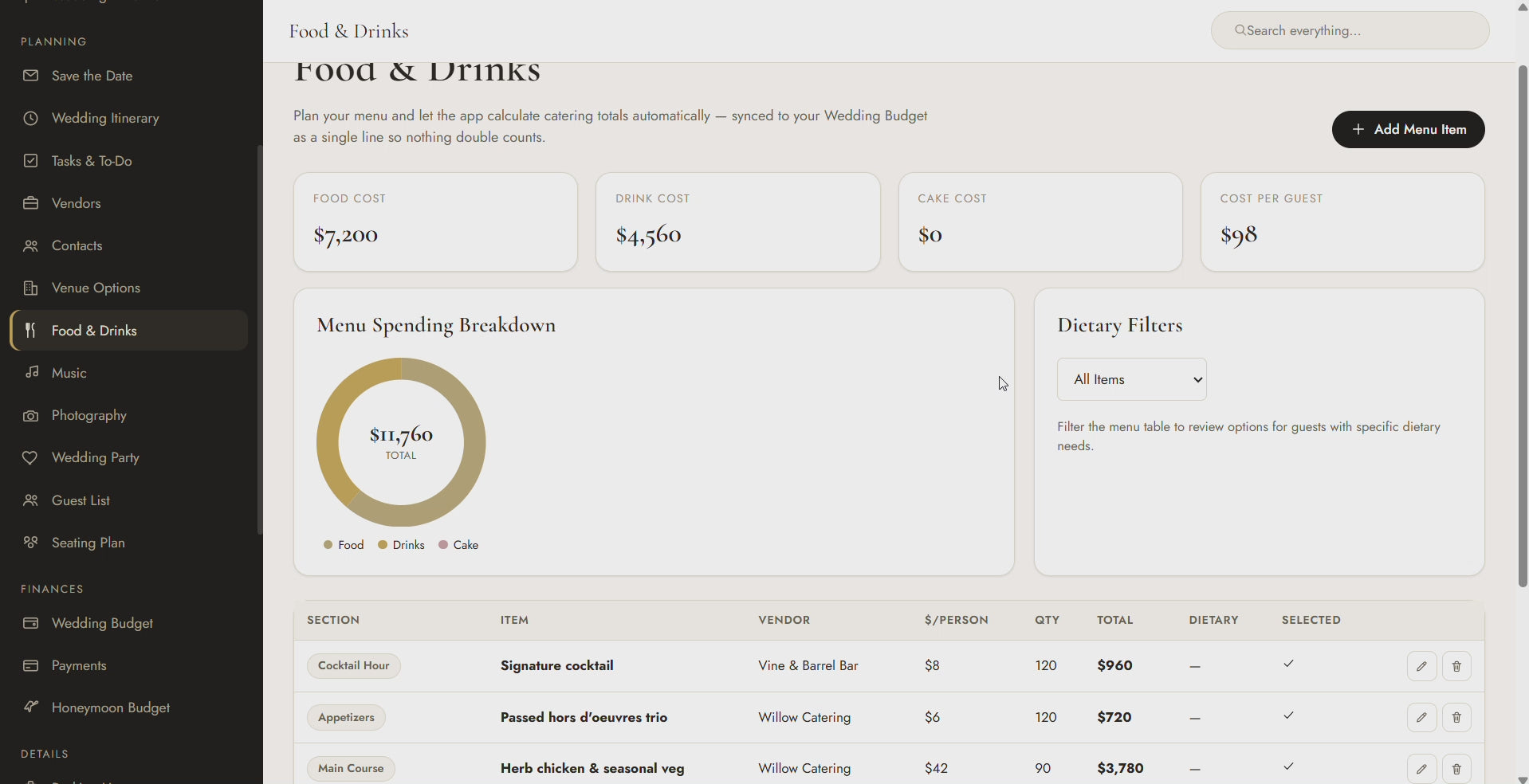
Task: Delete the Signature cocktail menu item
Action: [x=1456, y=666]
